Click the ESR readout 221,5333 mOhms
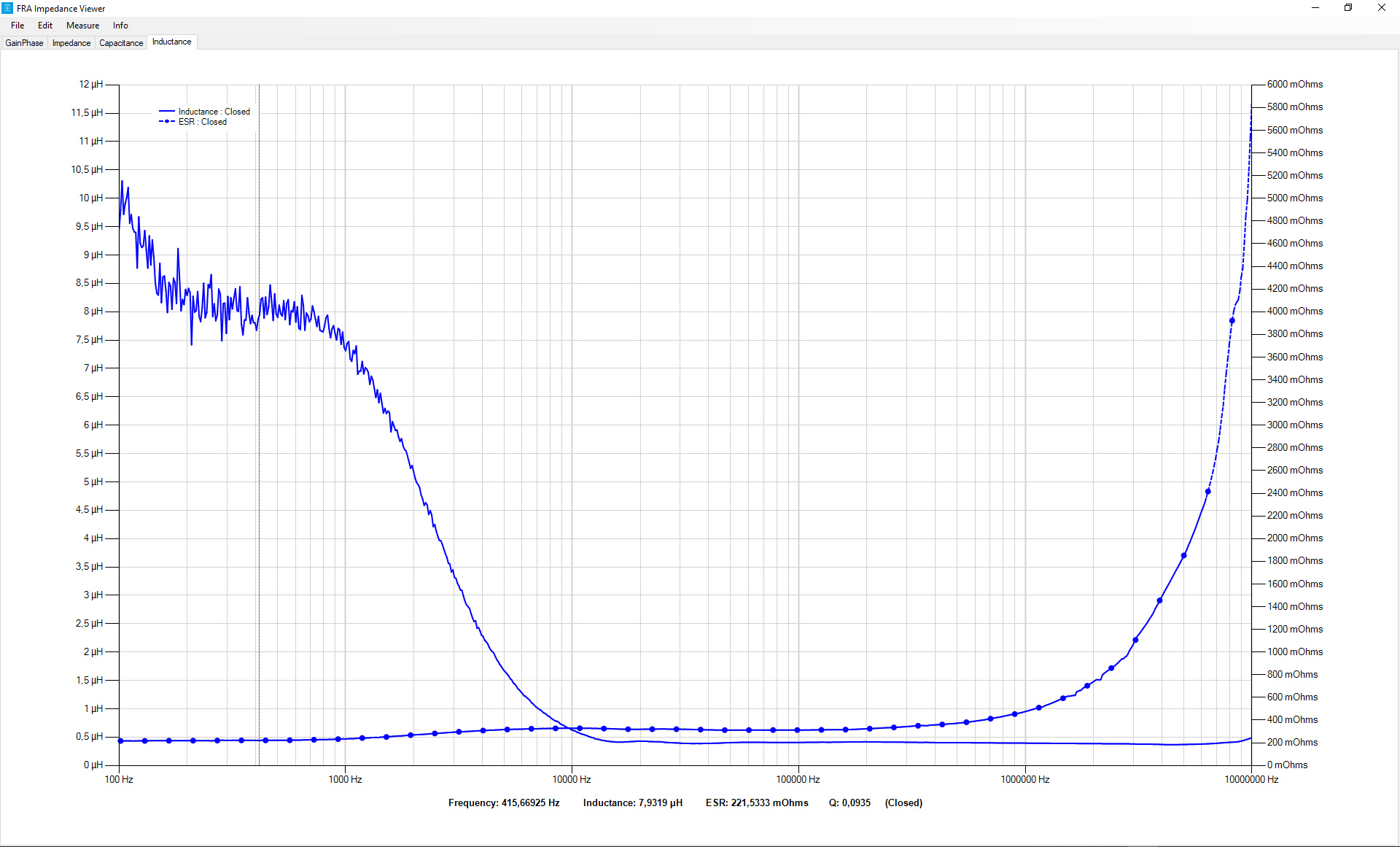This screenshot has width=1400, height=847. (757, 802)
